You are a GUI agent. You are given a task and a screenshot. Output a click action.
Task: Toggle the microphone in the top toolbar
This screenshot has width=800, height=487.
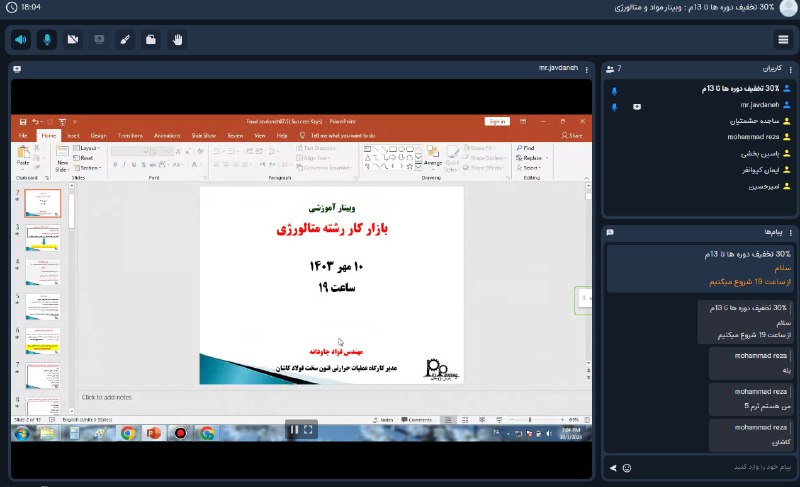(47, 40)
